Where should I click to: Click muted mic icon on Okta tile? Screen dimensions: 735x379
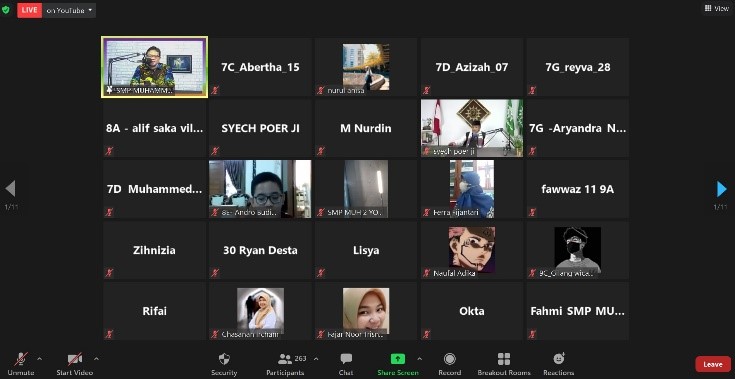[x=427, y=334]
